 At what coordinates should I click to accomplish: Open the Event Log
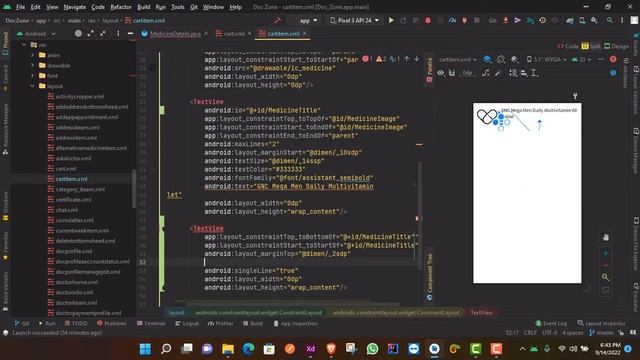tap(551, 323)
